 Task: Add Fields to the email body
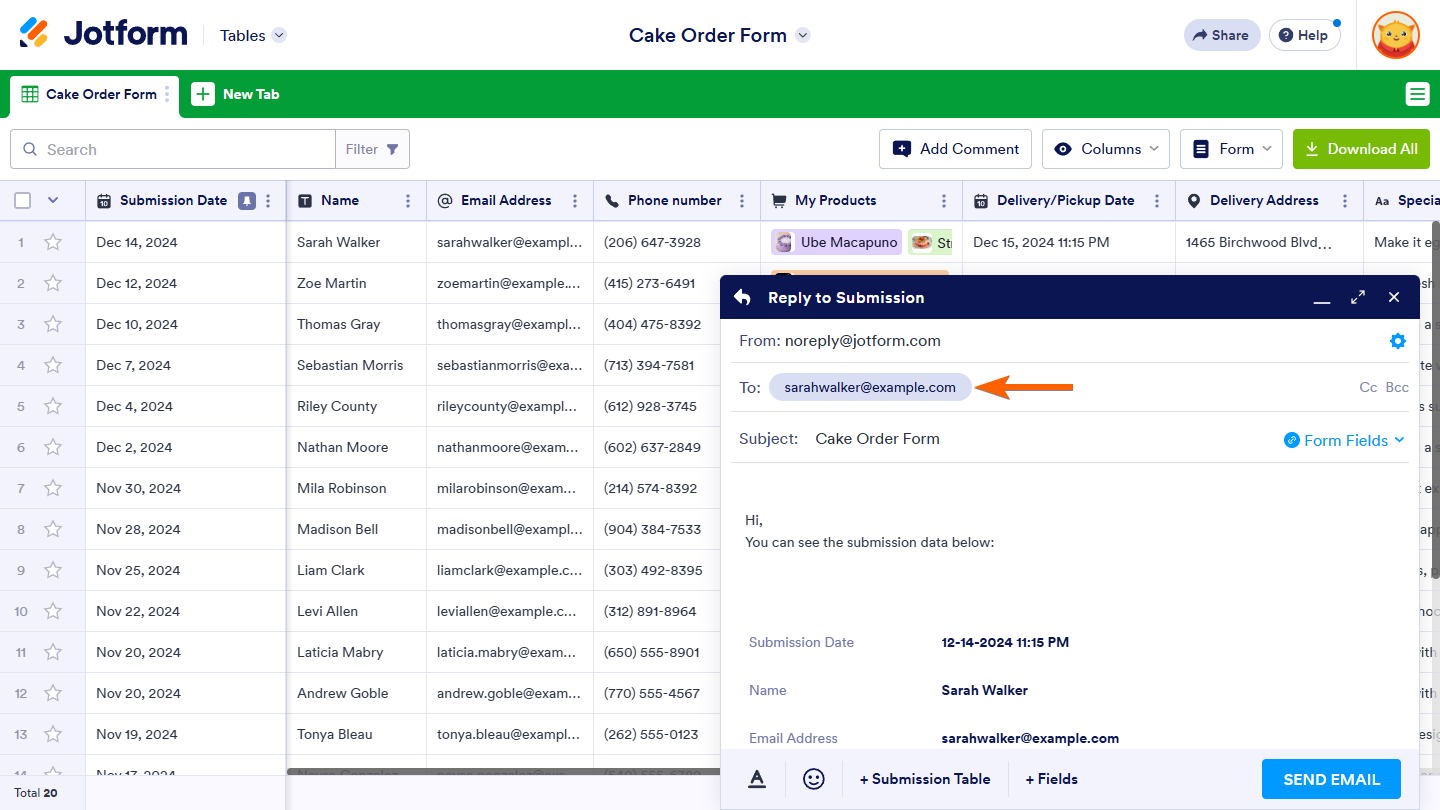point(1051,779)
